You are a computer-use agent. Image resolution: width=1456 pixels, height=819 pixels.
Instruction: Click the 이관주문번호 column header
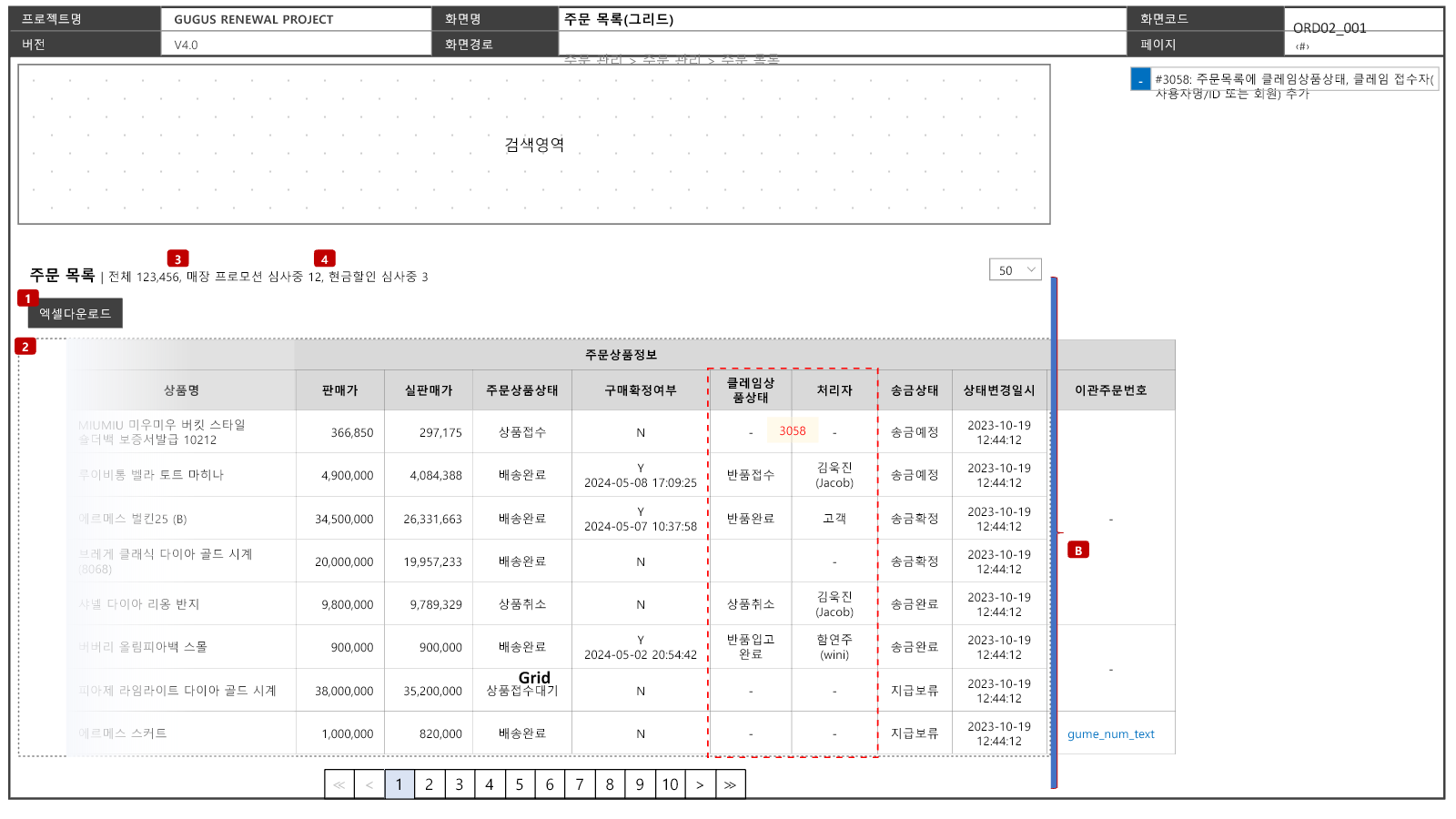[1111, 390]
